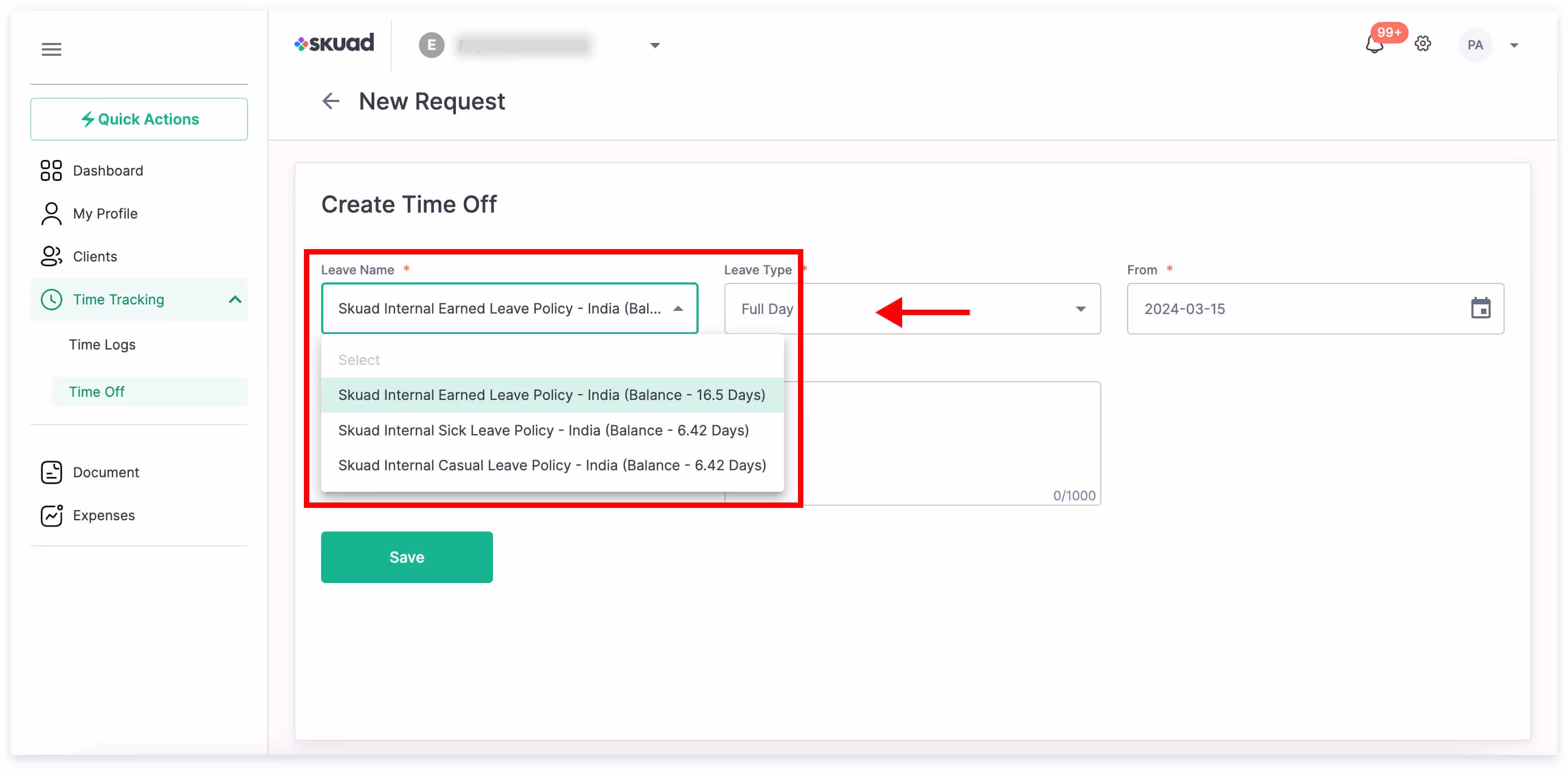Click the Expenses sidebar icon

(51, 515)
